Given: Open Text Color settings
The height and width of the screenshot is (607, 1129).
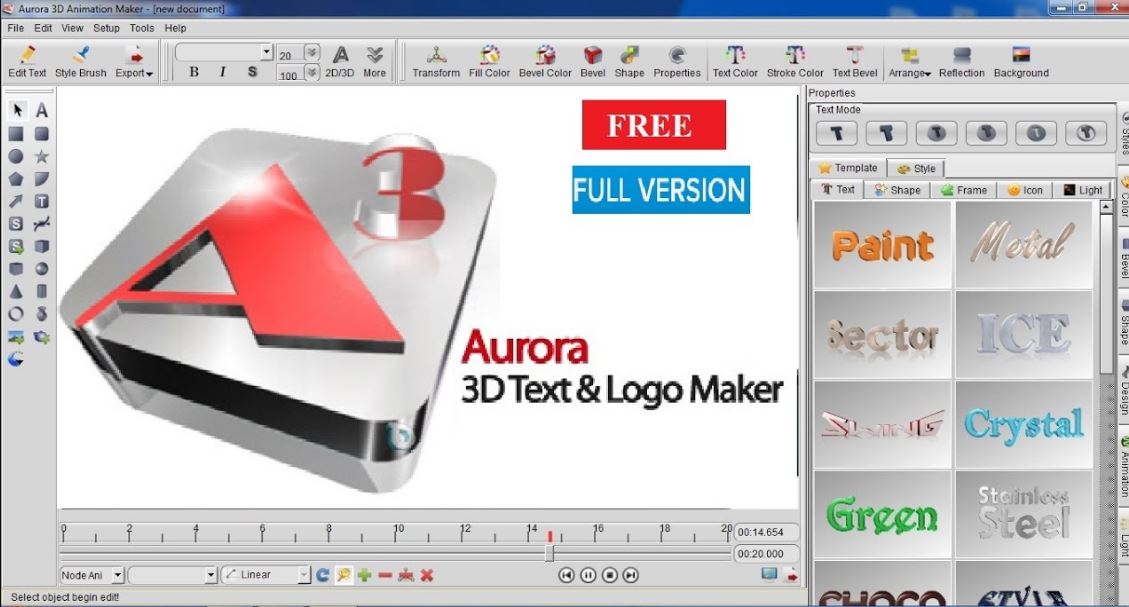Looking at the screenshot, I should 735,62.
